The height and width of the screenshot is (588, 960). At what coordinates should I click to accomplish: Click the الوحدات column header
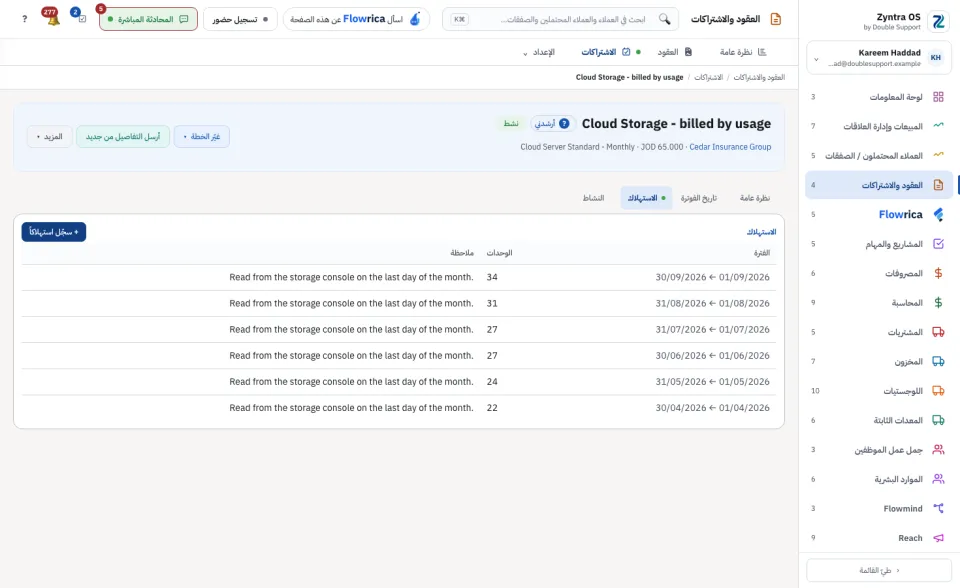499,253
